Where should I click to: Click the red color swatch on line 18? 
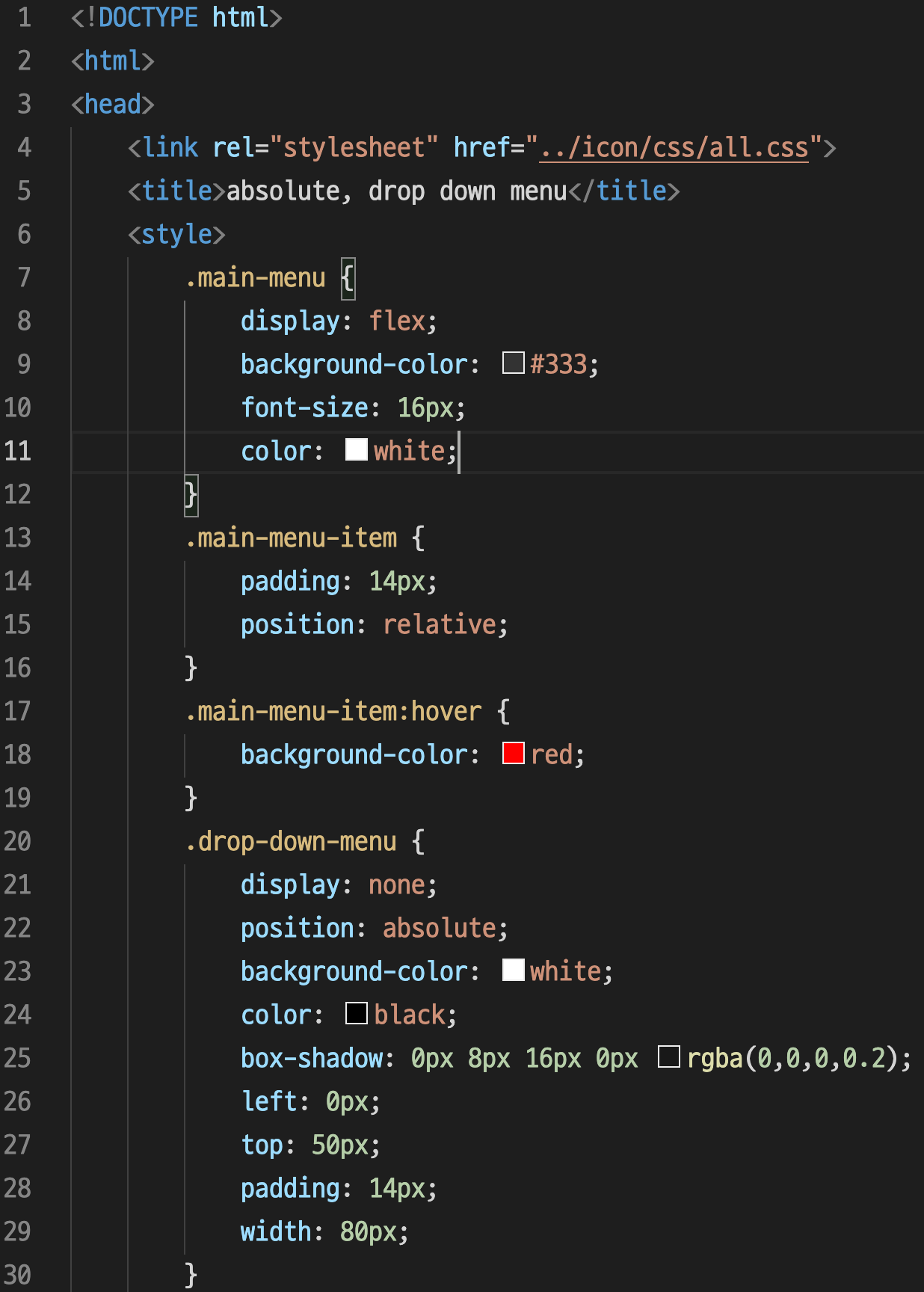(514, 753)
